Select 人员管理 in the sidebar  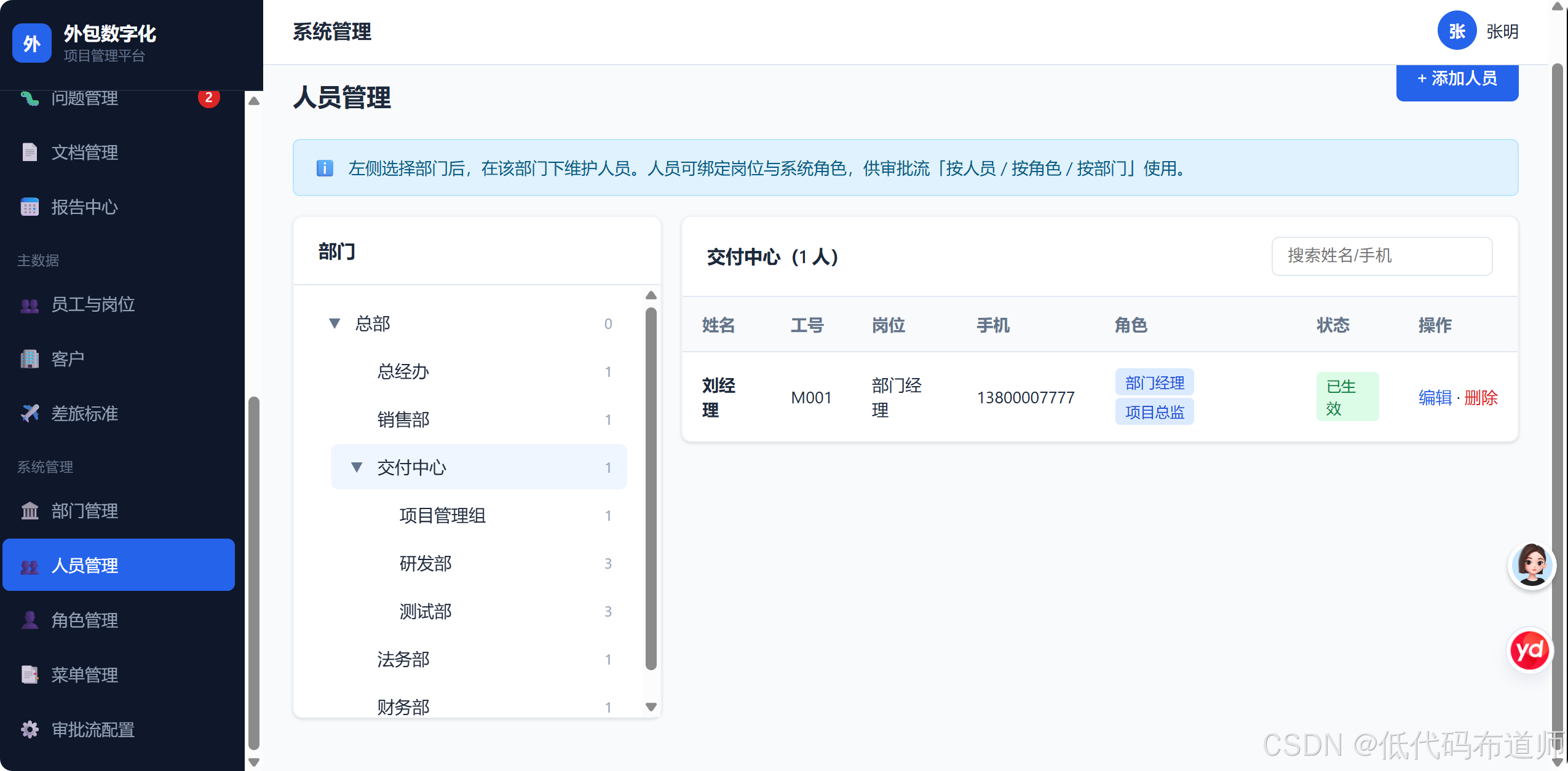pyautogui.click(x=119, y=565)
